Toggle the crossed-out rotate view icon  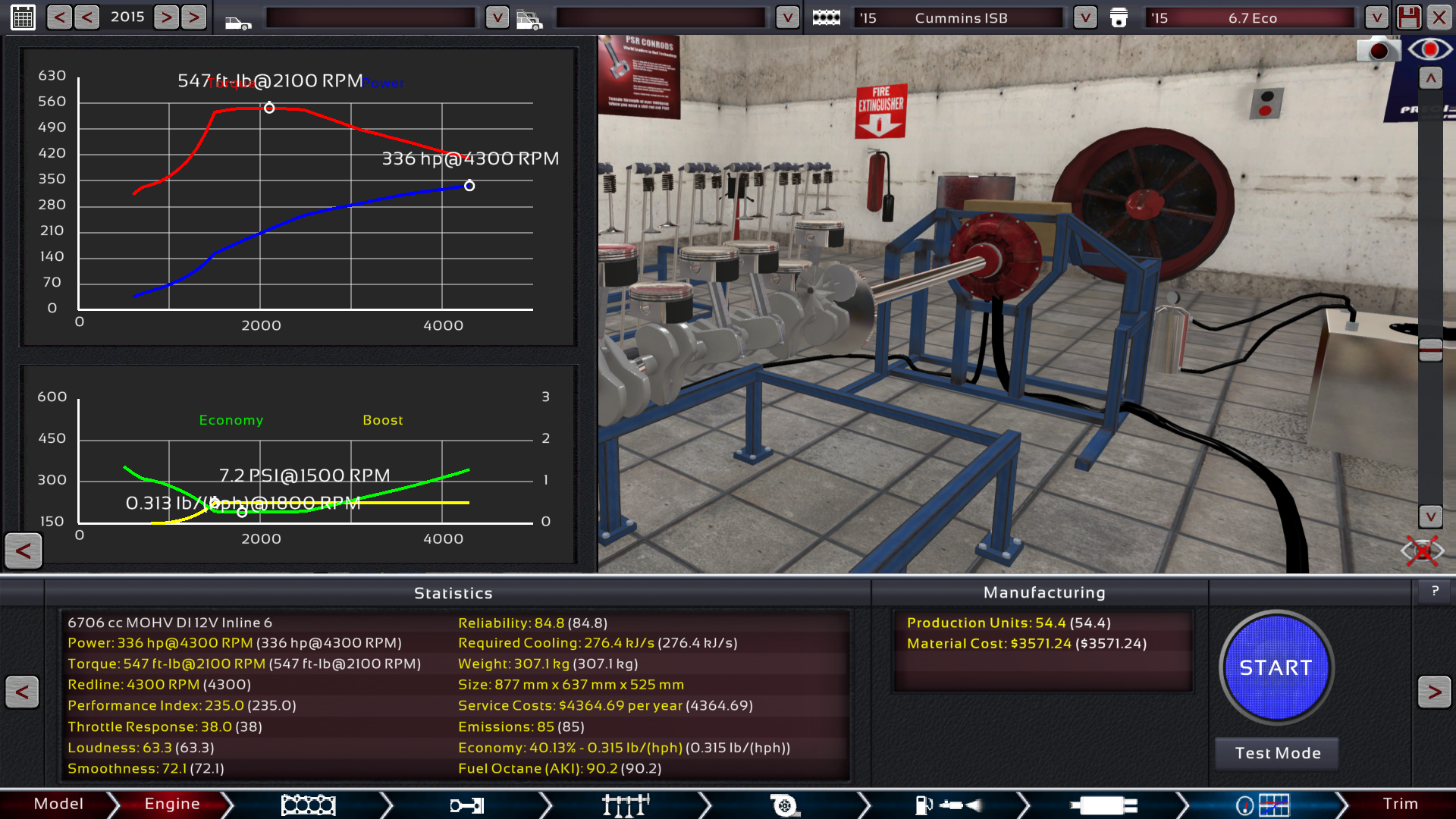click(x=1422, y=551)
